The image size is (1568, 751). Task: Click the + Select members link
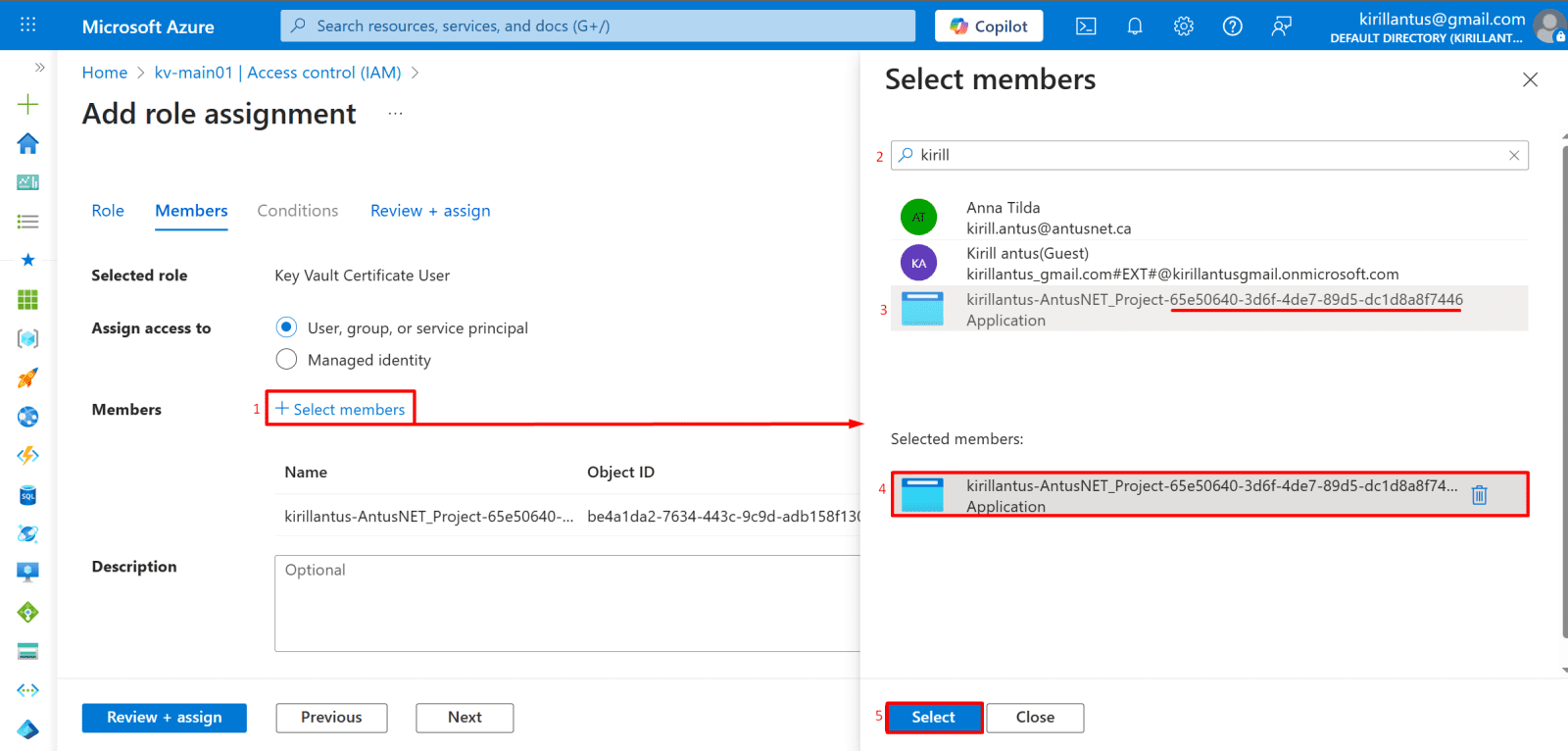[x=340, y=409]
